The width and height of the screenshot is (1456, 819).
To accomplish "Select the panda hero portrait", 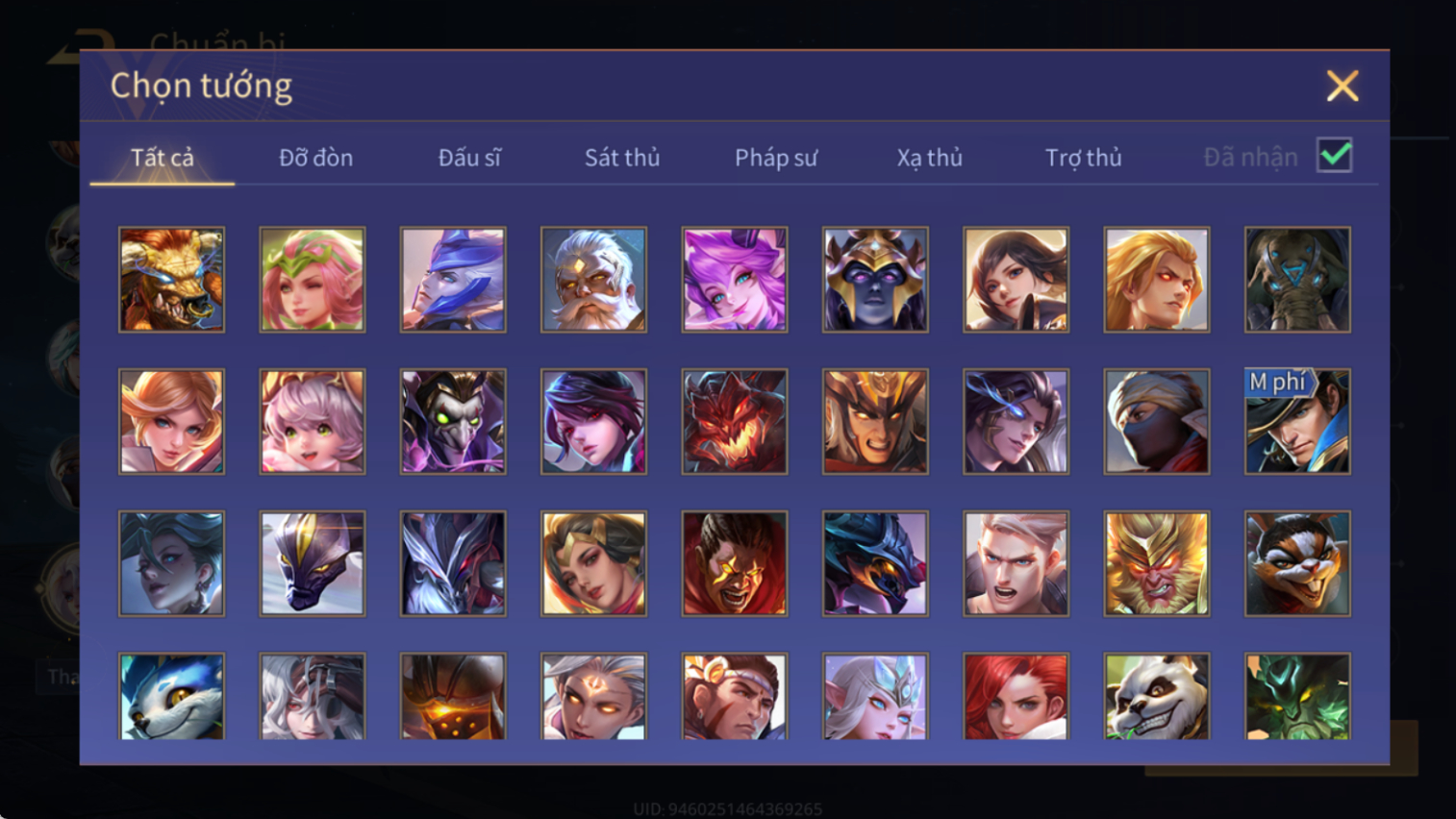I will click(1157, 697).
